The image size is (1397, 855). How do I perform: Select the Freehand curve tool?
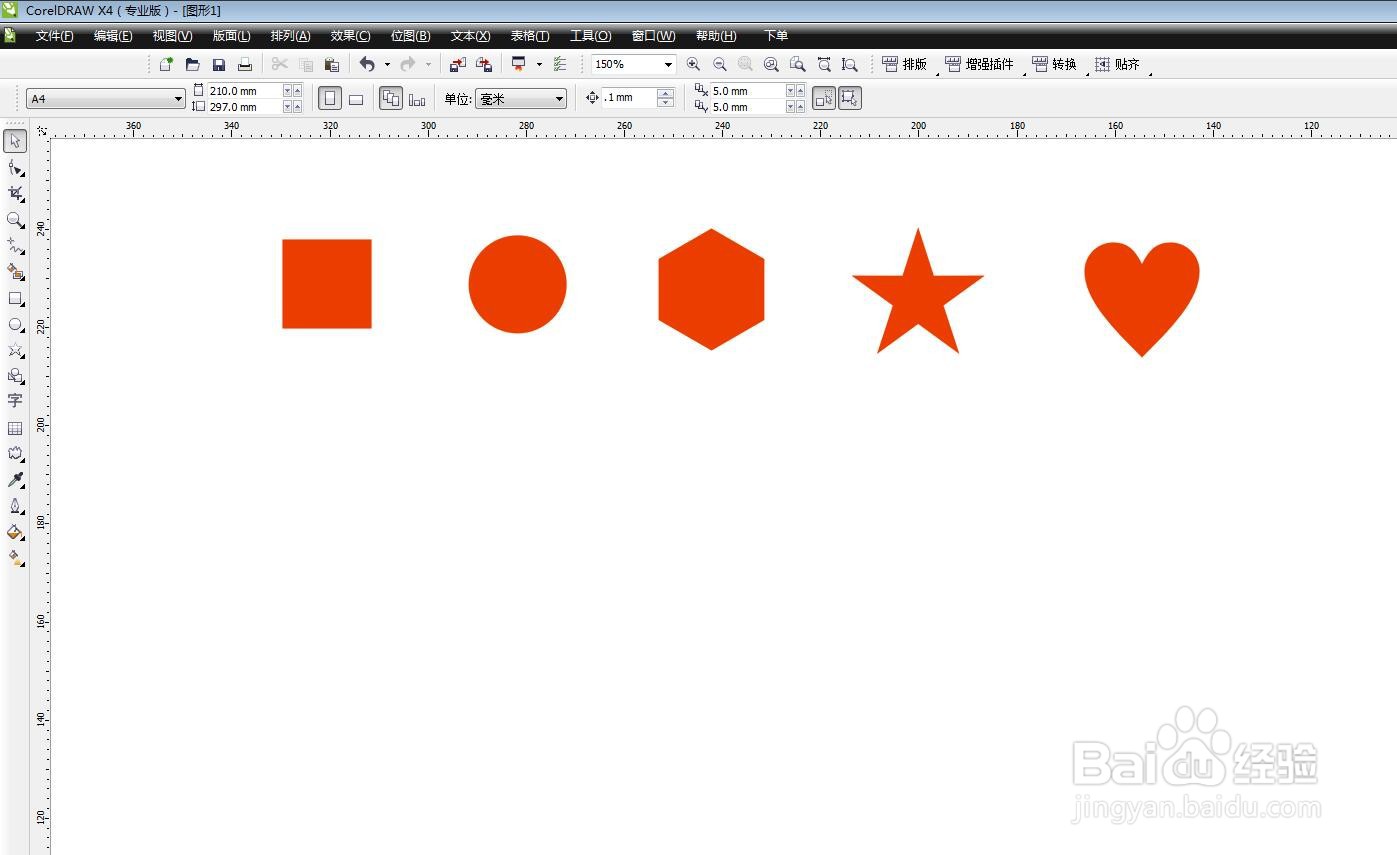pos(15,245)
